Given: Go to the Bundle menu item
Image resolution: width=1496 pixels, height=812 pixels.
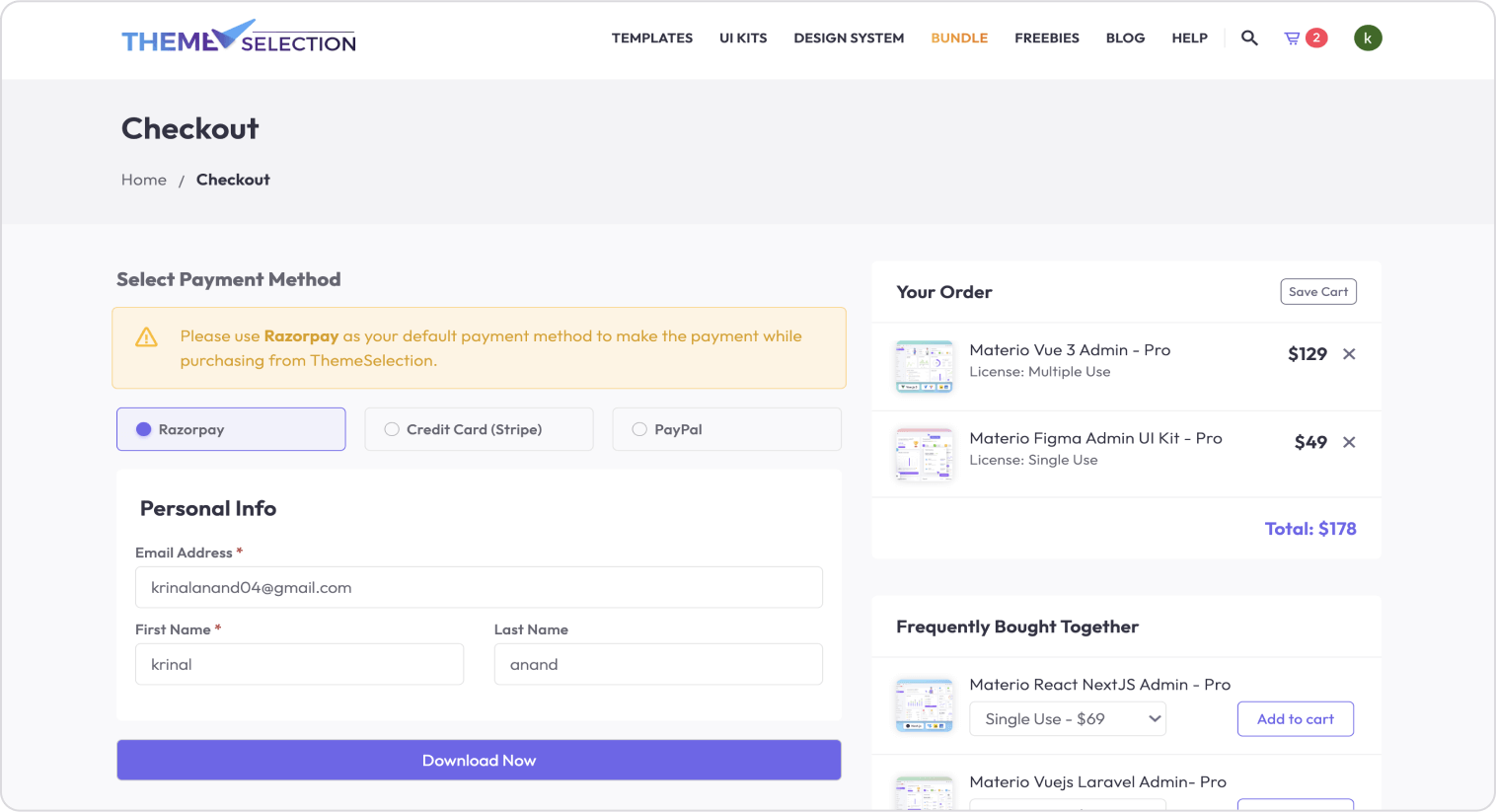Looking at the screenshot, I should [x=959, y=38].
